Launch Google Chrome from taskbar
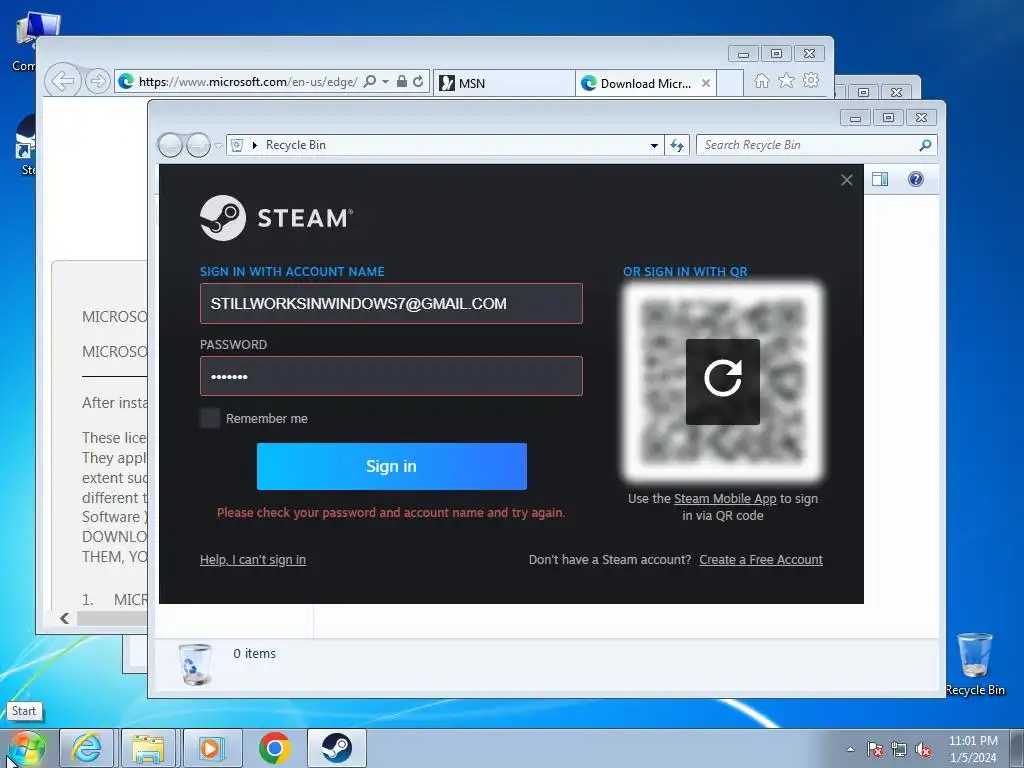 click(x=274, y=748)
